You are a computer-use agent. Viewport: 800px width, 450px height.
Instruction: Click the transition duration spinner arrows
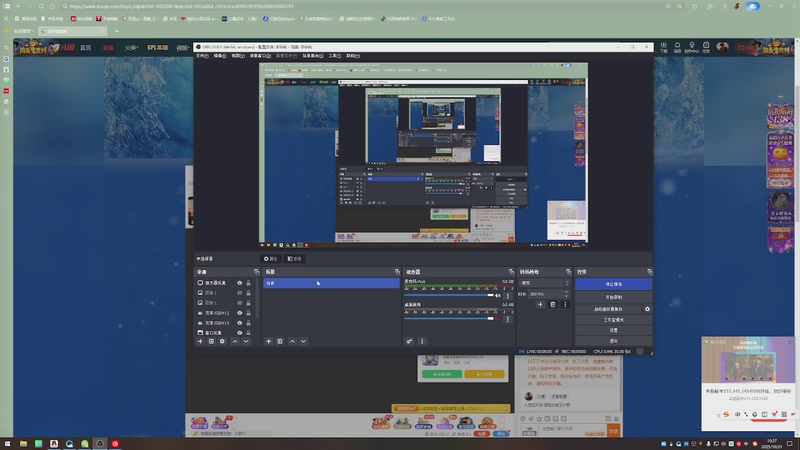click(566, 294)
